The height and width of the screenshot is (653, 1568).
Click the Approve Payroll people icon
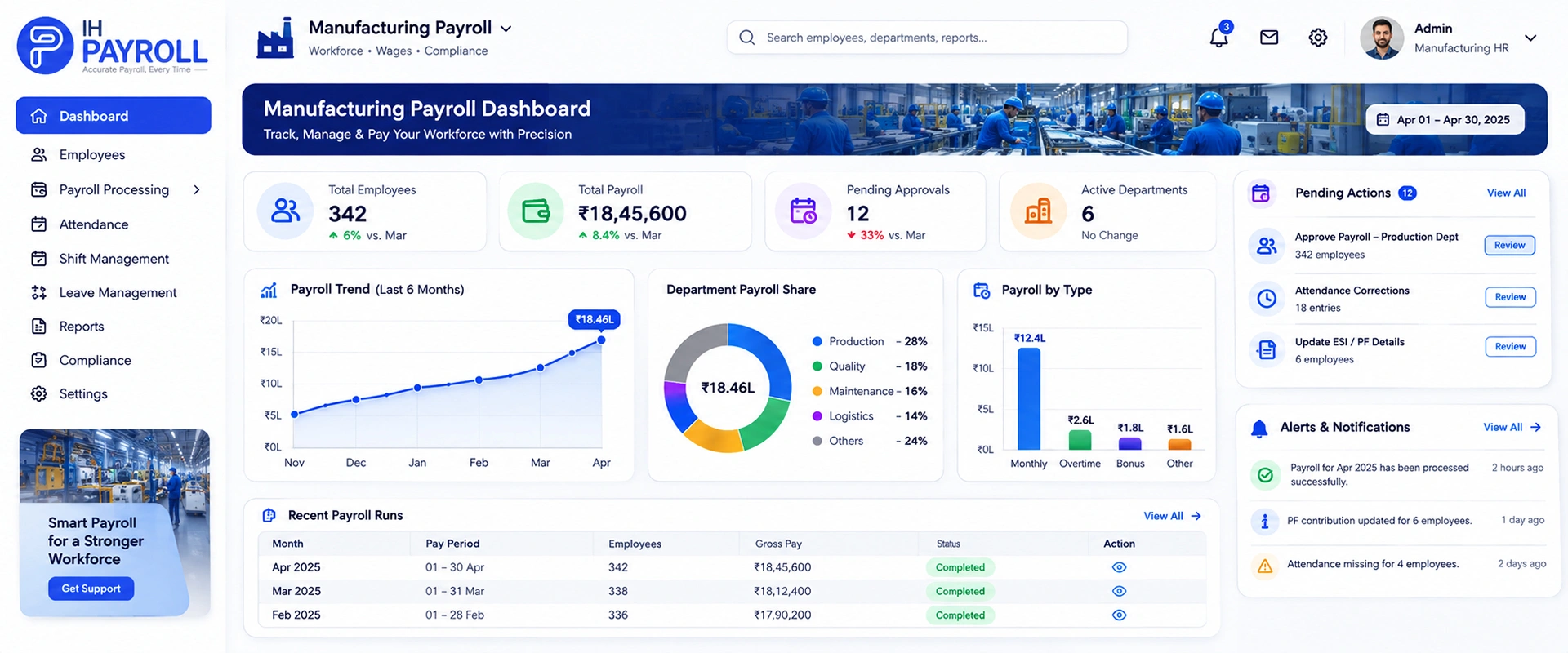[1267, 246]
